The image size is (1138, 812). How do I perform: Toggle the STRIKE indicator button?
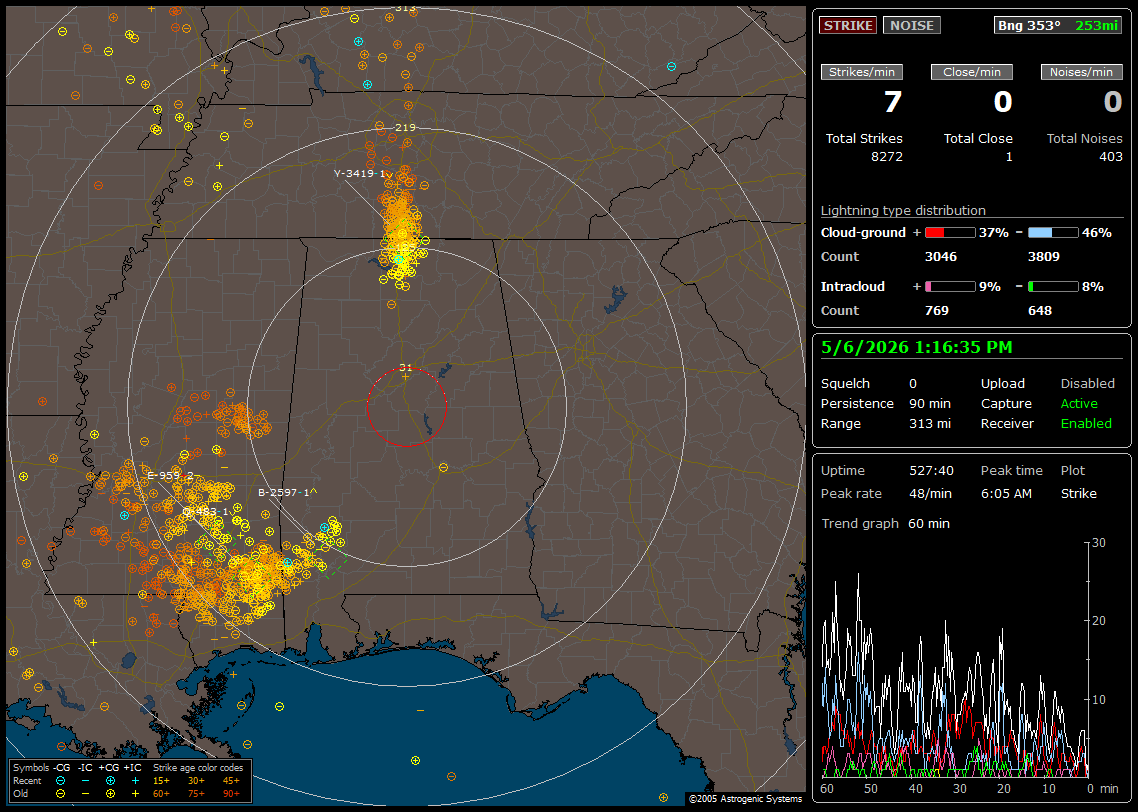pyautogui.click(x=848, y=25)
